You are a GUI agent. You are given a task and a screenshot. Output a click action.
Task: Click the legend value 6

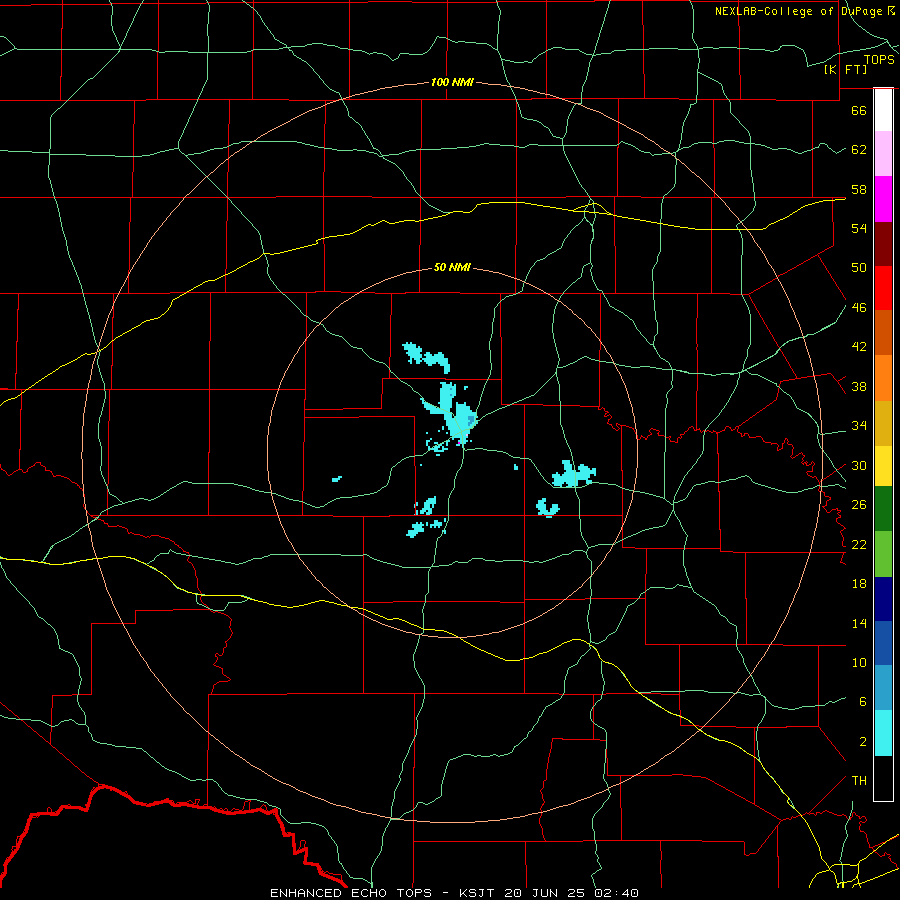pos(863,702)
